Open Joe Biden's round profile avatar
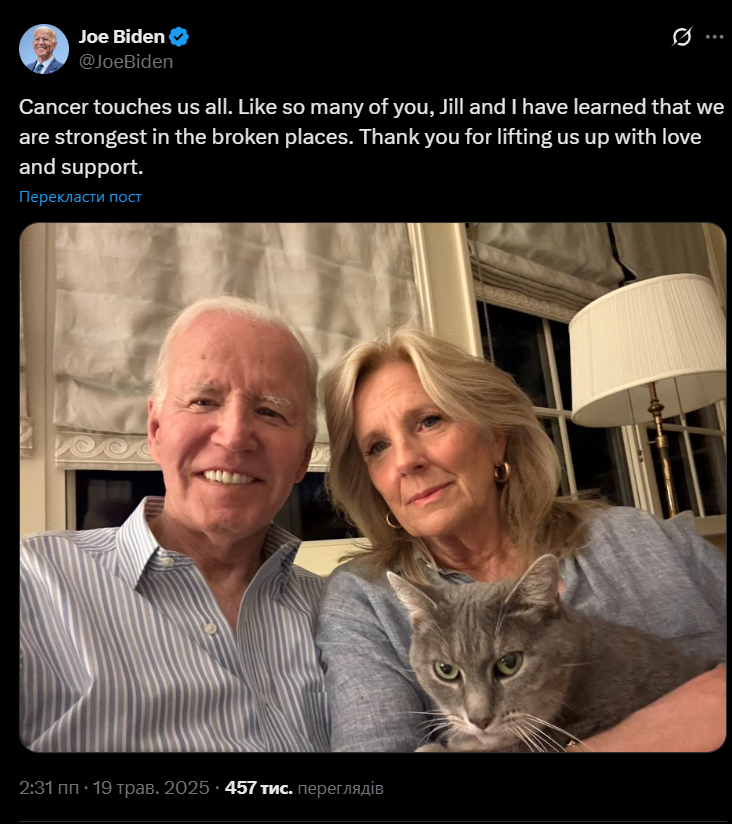 point(44,49)
